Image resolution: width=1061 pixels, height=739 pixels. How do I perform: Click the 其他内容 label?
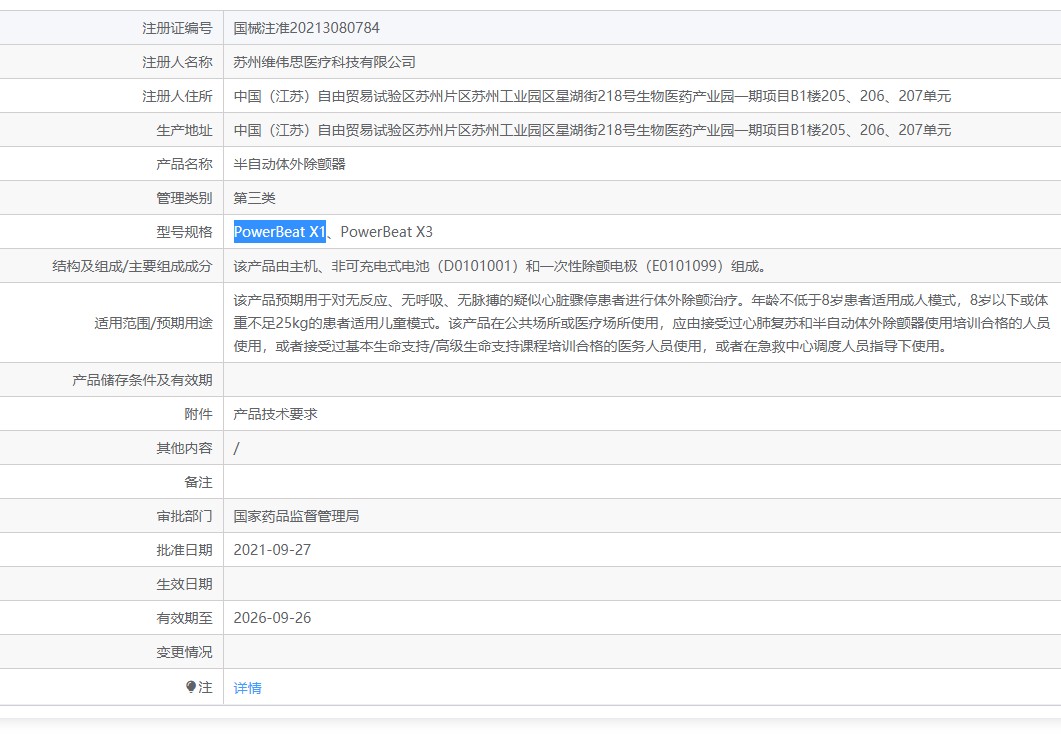(x=184, y=448)
